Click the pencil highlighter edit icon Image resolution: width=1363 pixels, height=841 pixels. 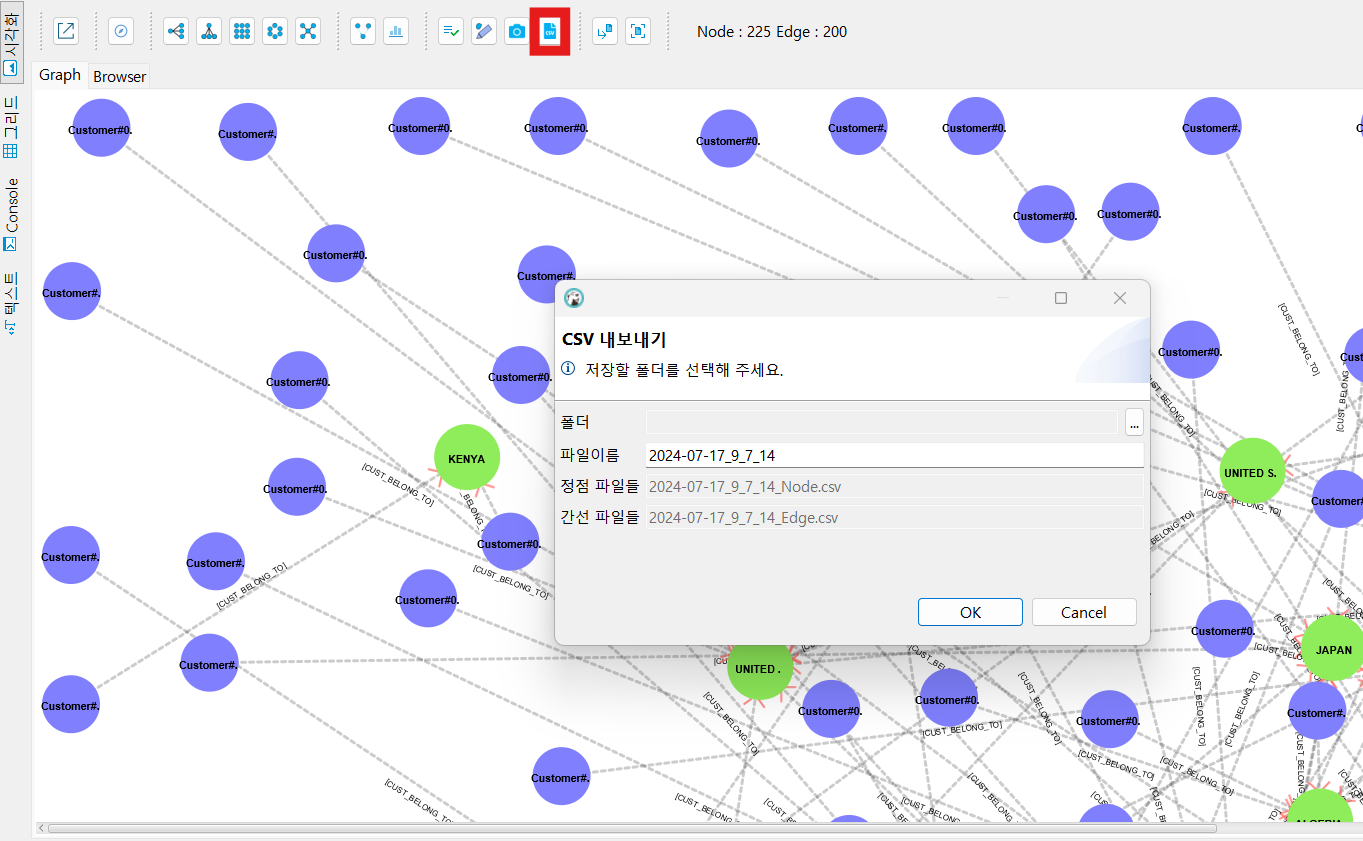[x=484, y=31]
